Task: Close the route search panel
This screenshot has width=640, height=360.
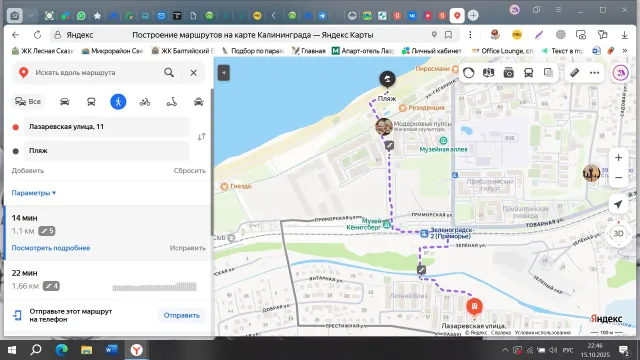Action: click(193, 73)
